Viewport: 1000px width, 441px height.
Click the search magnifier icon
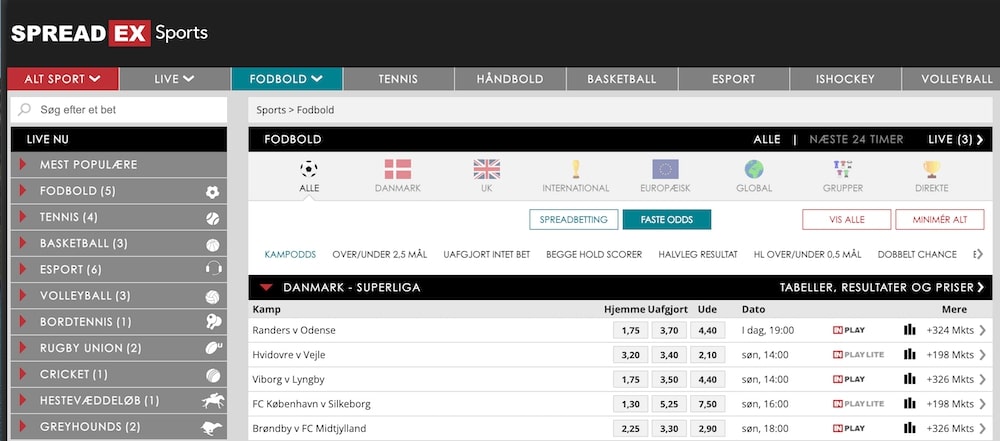coord(24,110)
